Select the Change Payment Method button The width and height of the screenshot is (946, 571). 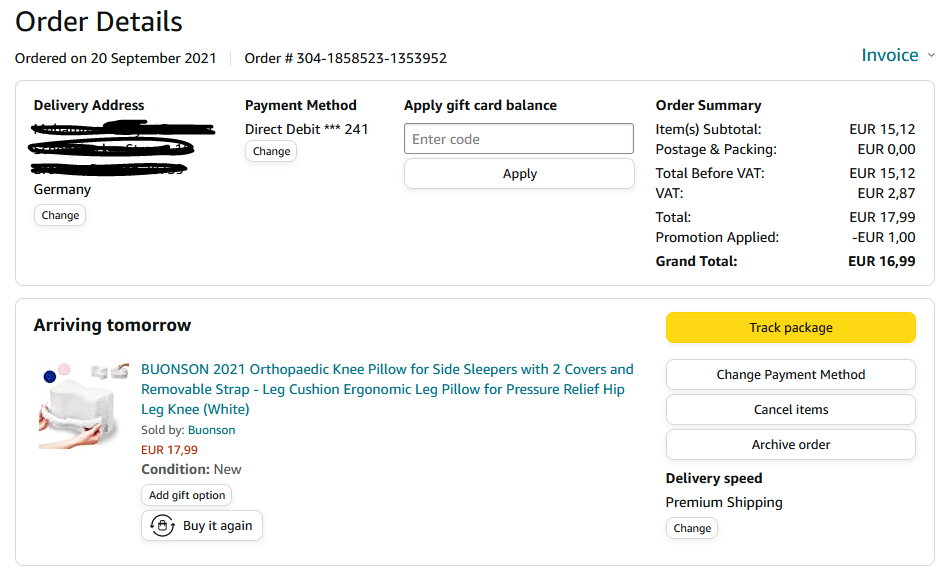(x=790, y=375)
